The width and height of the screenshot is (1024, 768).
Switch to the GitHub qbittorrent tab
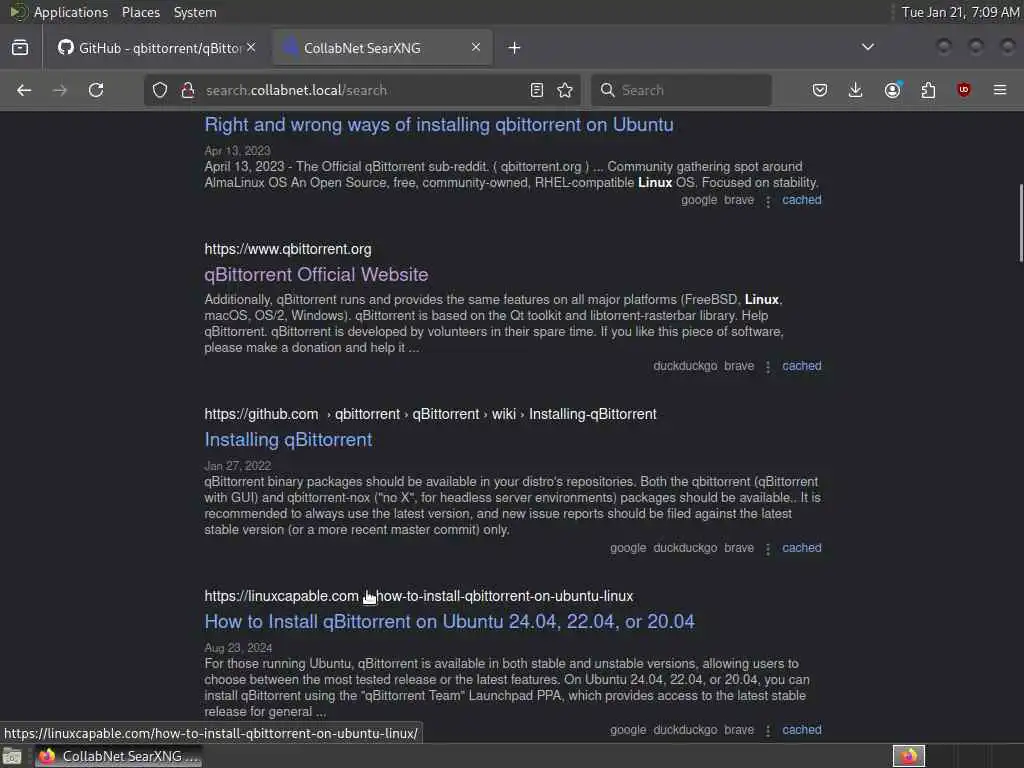[157, 48]
